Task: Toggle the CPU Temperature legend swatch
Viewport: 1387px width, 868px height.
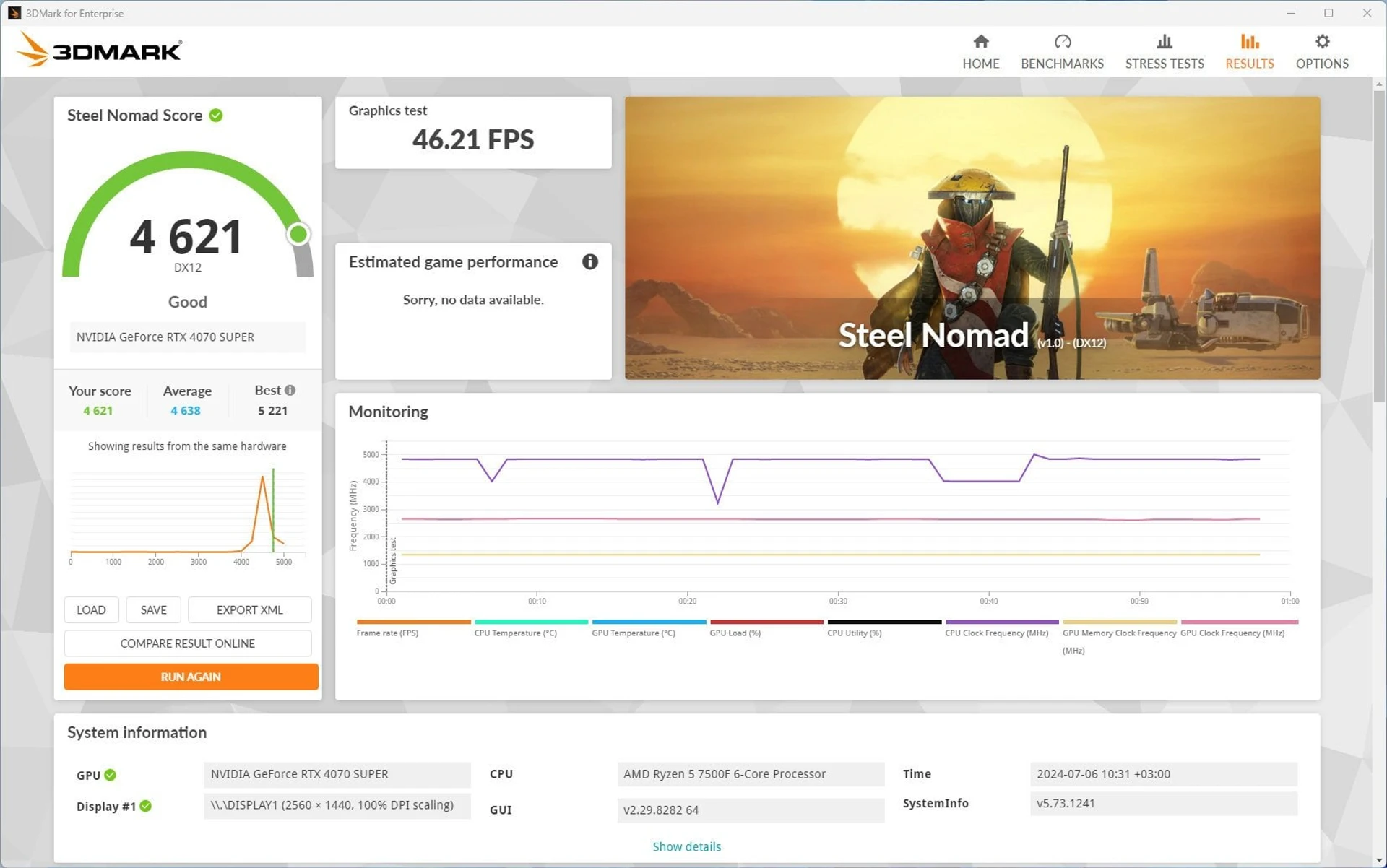Action: pos(531,622)
